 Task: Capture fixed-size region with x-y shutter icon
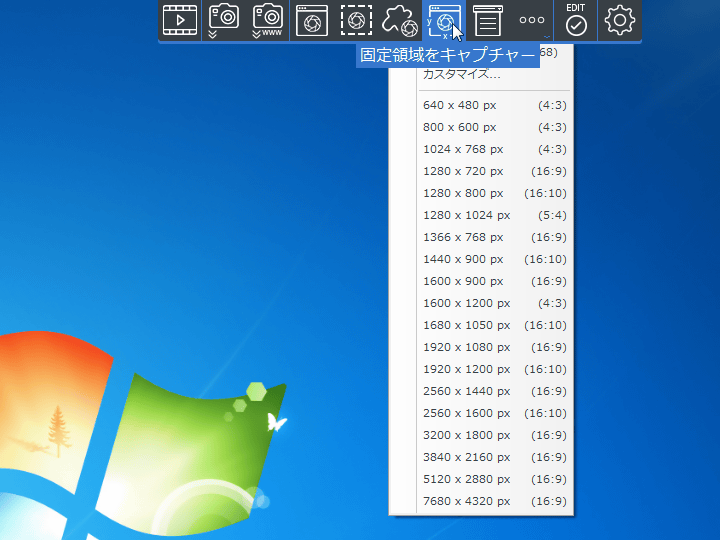444,20
